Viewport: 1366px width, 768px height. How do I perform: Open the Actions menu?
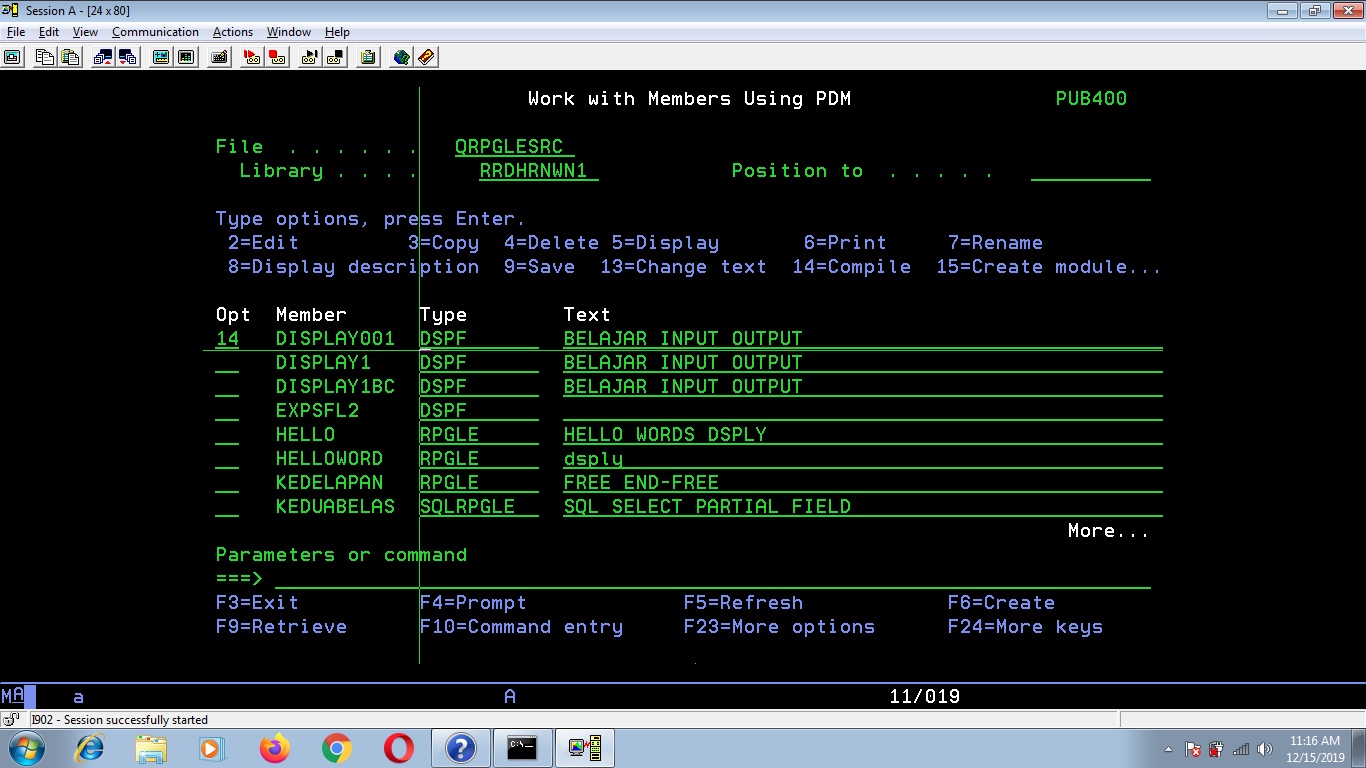232,31
